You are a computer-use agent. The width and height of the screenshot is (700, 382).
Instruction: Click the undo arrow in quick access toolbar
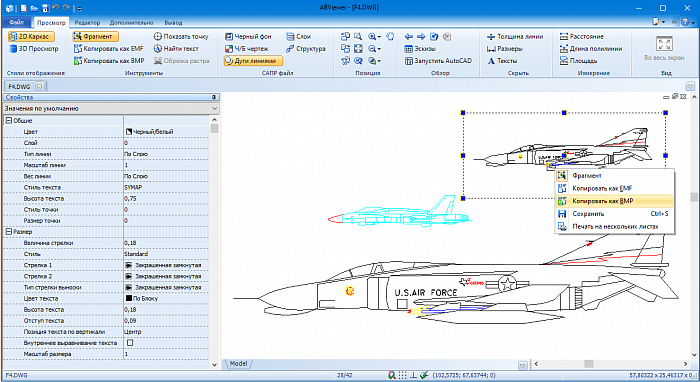55,8
